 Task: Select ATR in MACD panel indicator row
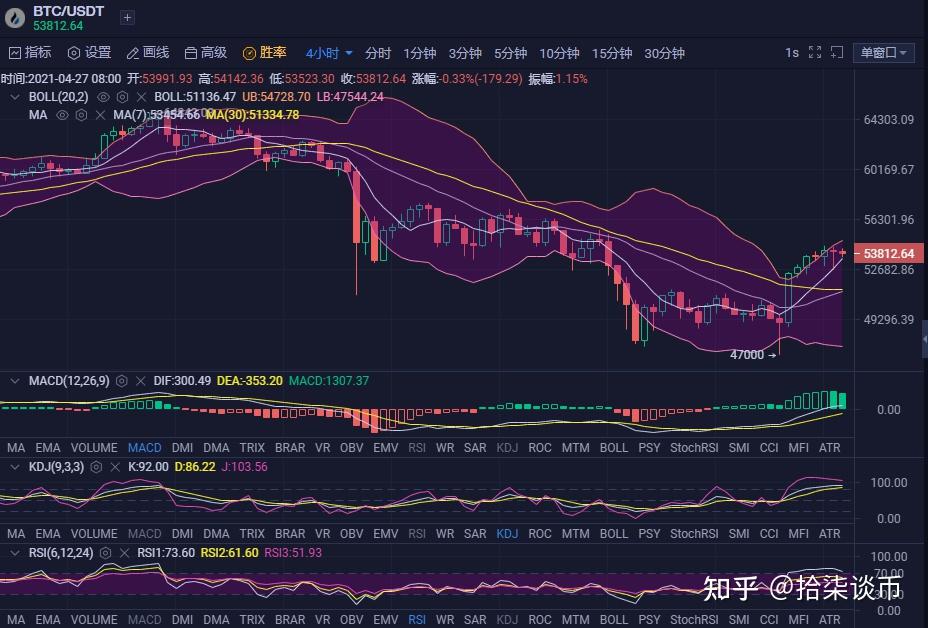[x=829, y=447]
